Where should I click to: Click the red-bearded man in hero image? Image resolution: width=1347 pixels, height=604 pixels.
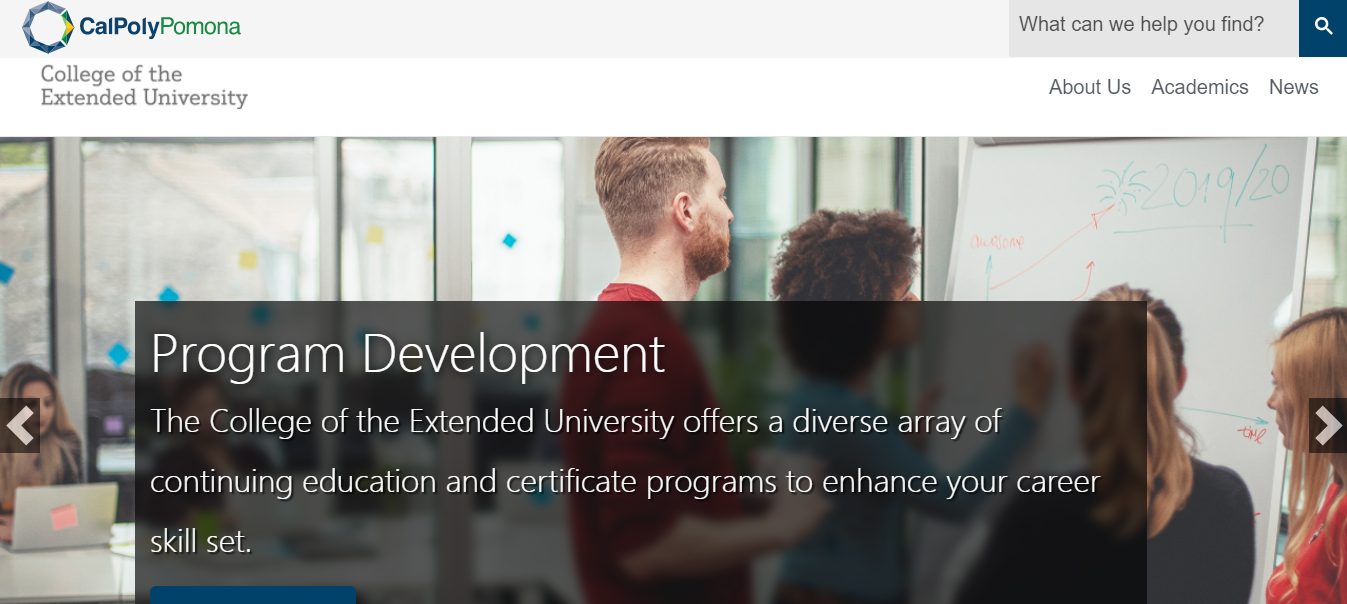tap(665, 210)
